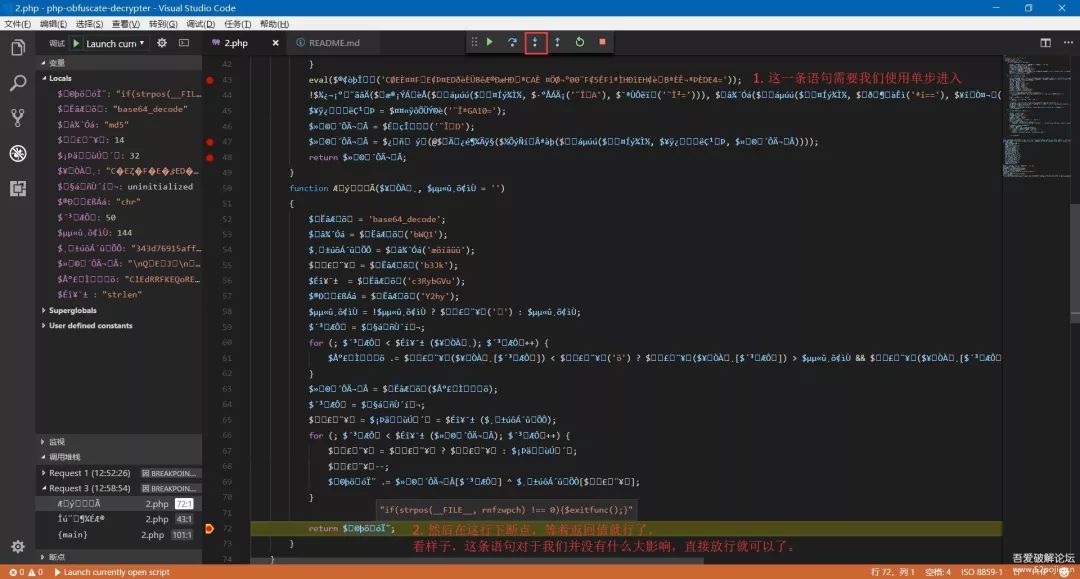Step over the next line
1080x579 pixels.
point(512,42)
